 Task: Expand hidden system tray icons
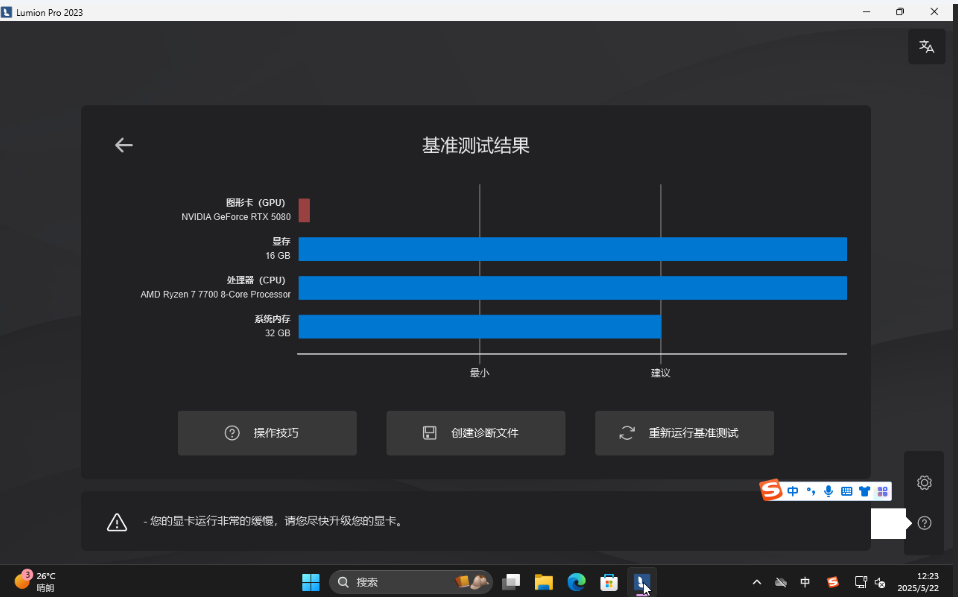coord(756,582)
